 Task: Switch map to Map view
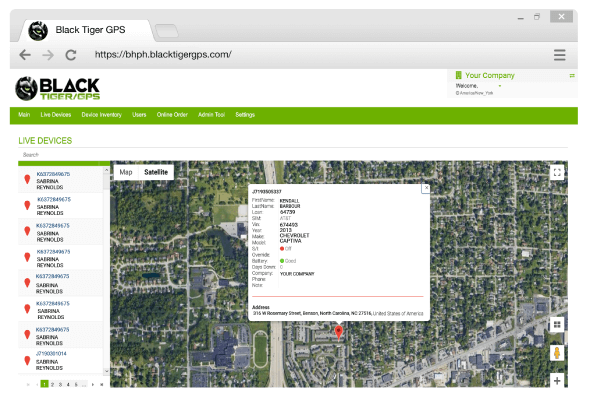point(126,172)
